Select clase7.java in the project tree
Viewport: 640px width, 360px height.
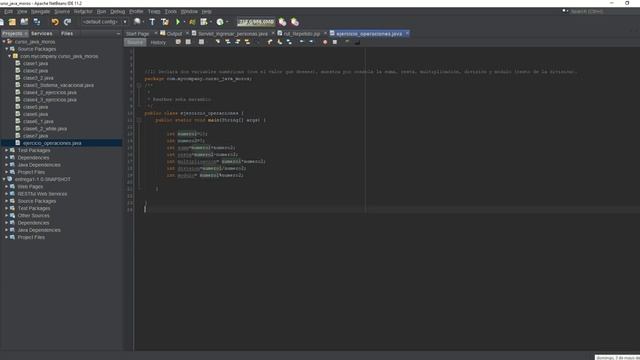(x=36, y=136)
